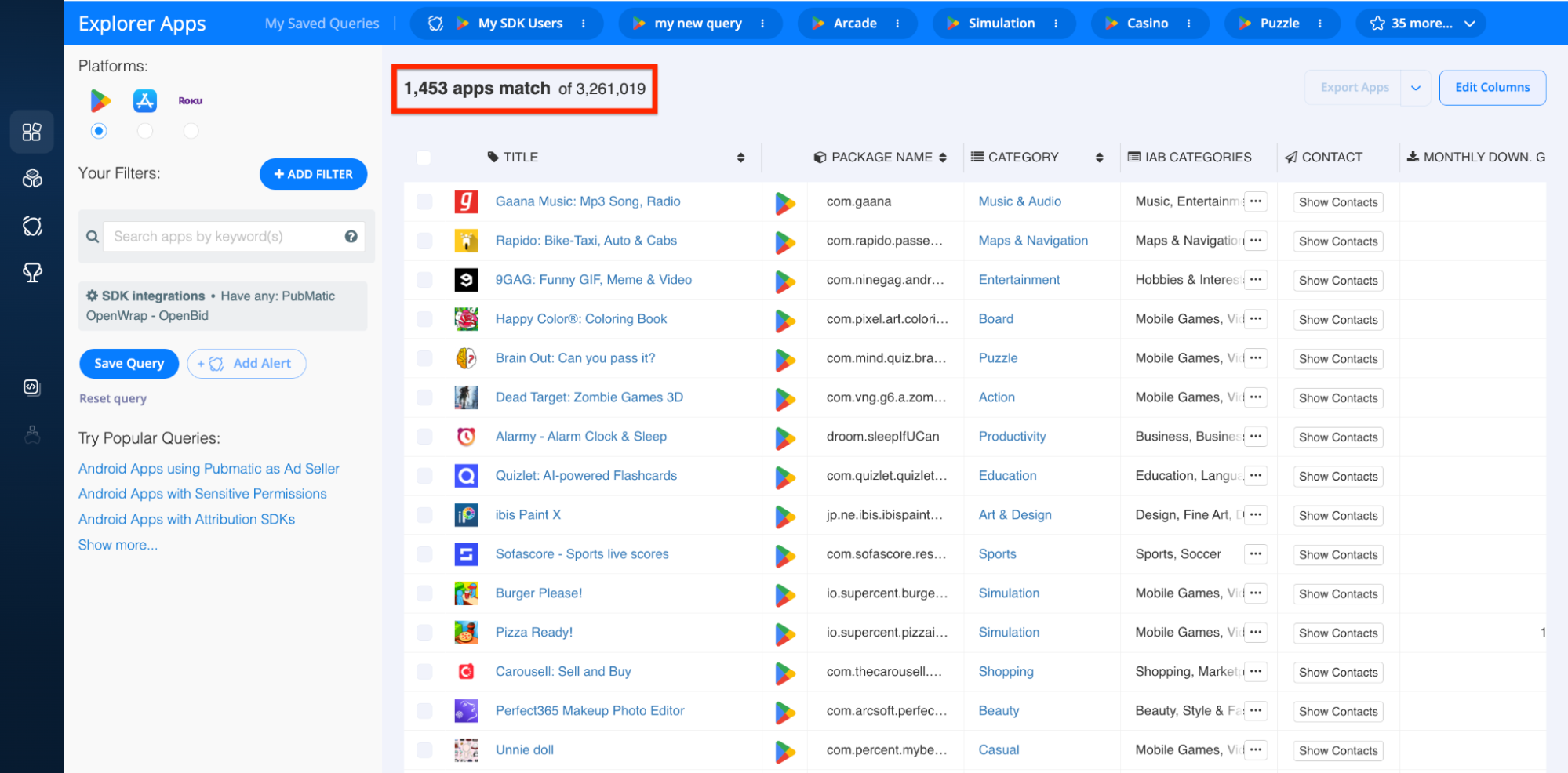Show contacts for Gaana Music

(1338, 202)
